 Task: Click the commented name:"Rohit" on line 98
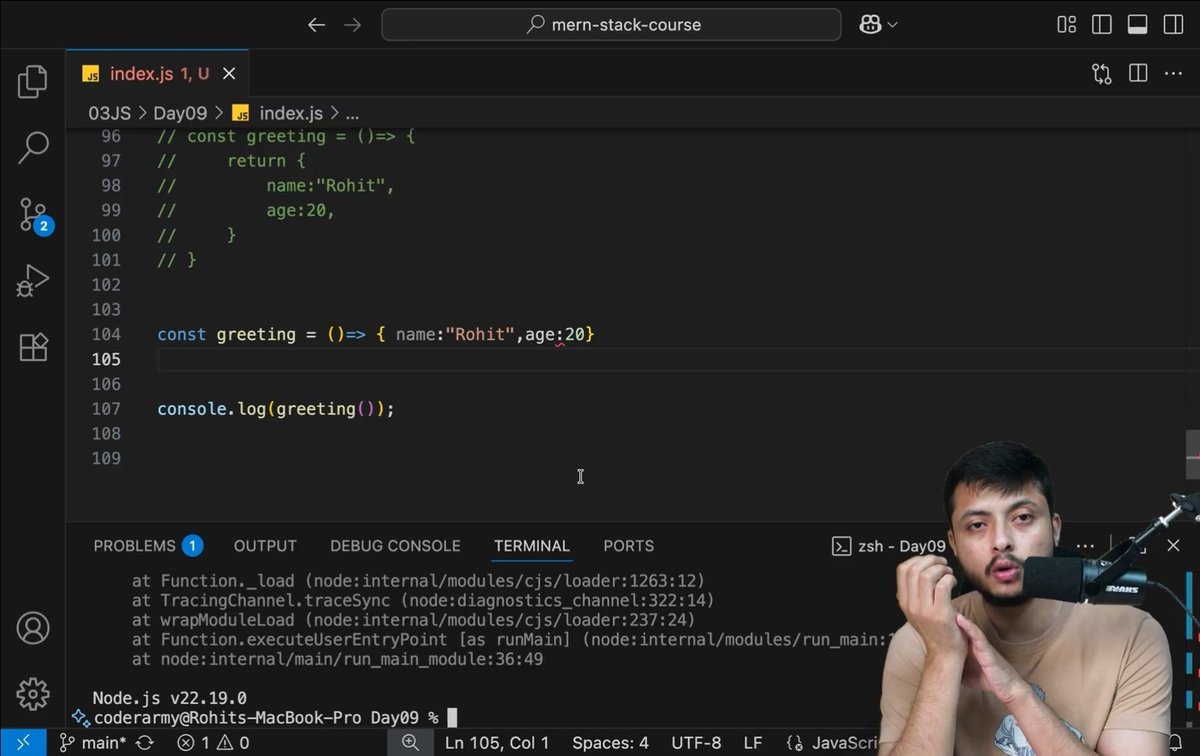pyautogui.click(x=331, y=186)
